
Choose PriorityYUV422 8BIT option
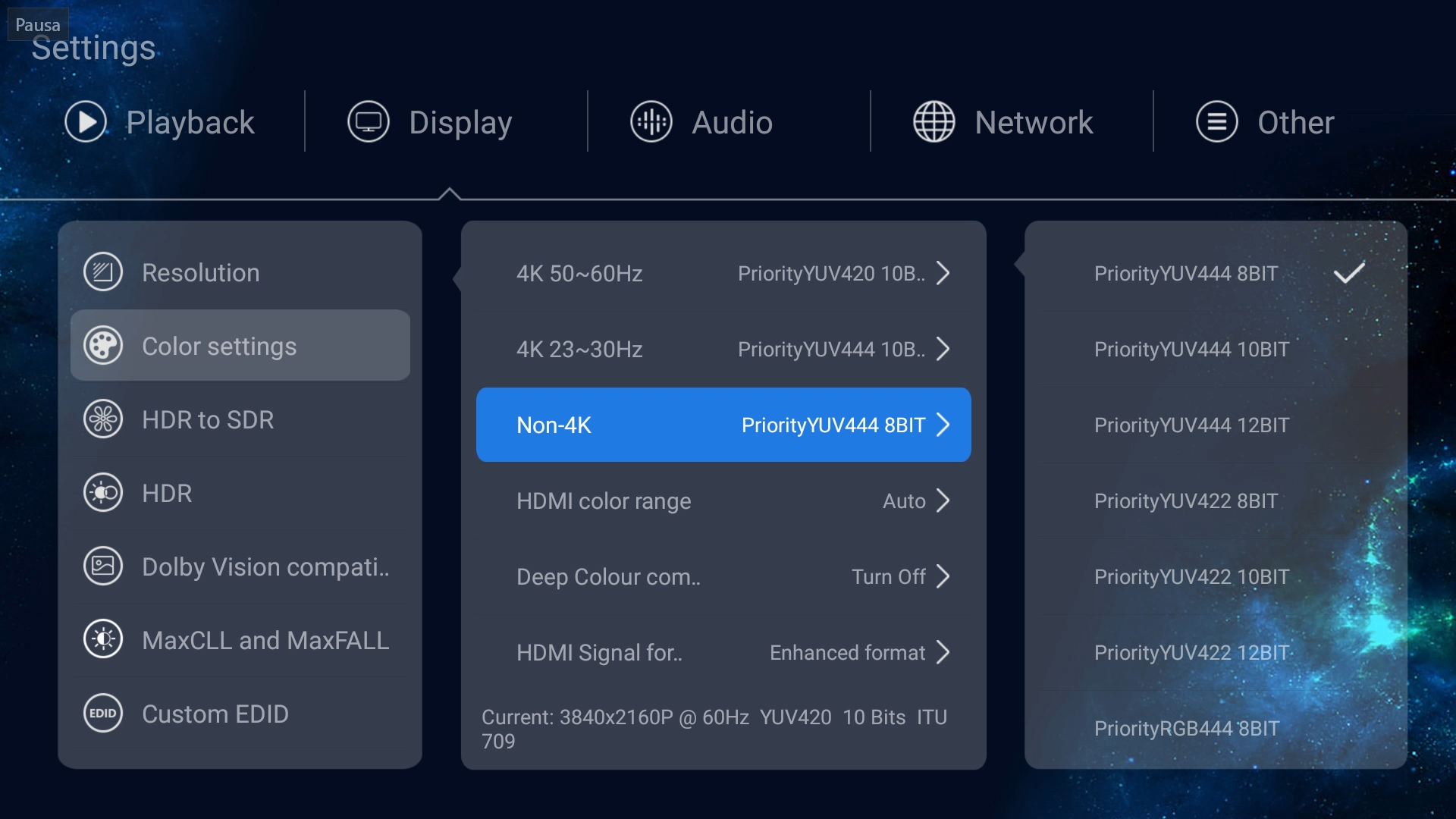1216,500
